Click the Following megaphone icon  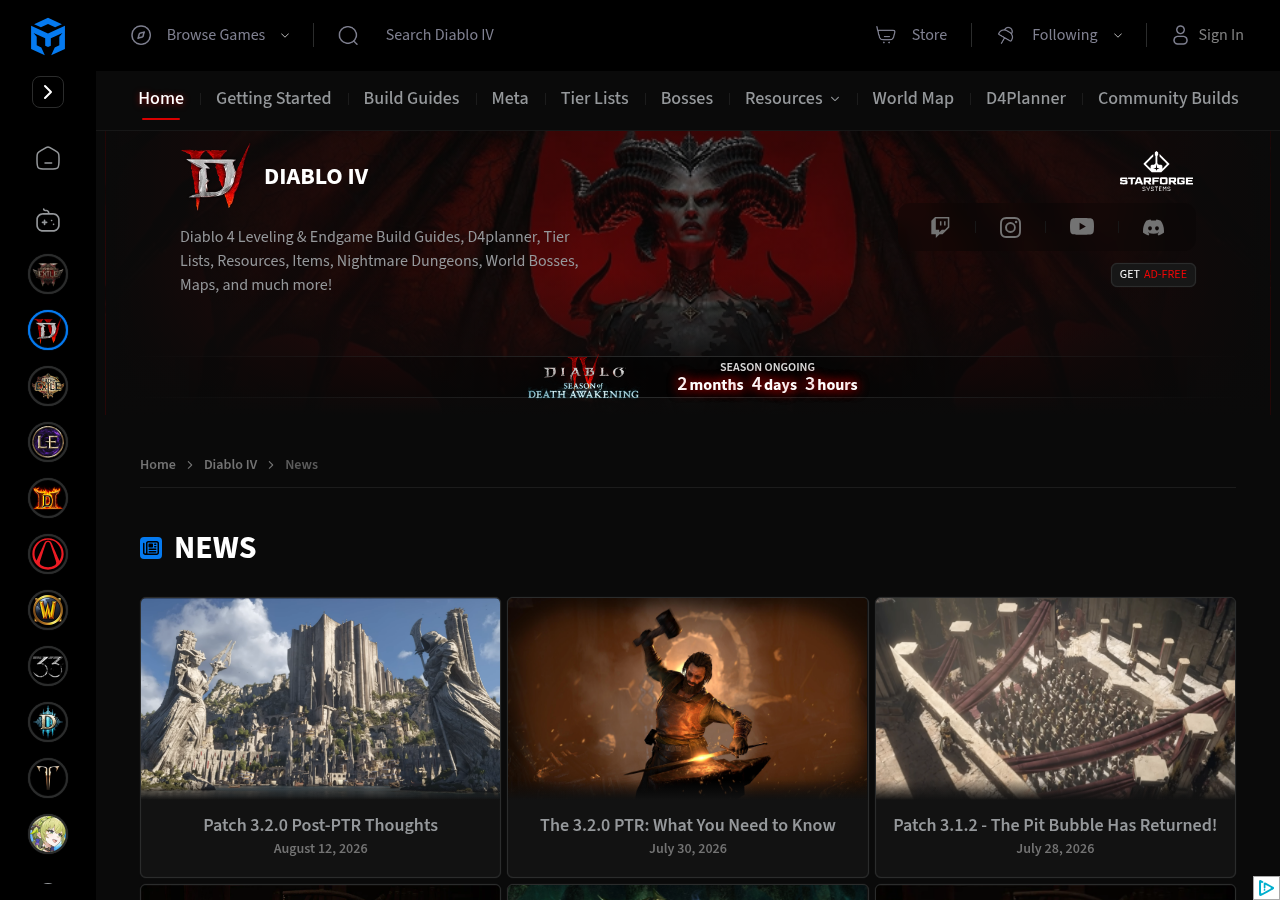pyautogui.click(x=1006, y=35)
